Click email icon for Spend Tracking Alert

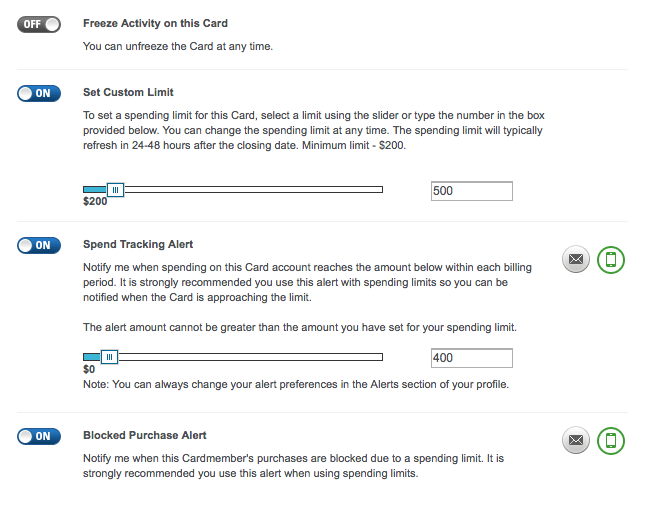pos(575,261)
